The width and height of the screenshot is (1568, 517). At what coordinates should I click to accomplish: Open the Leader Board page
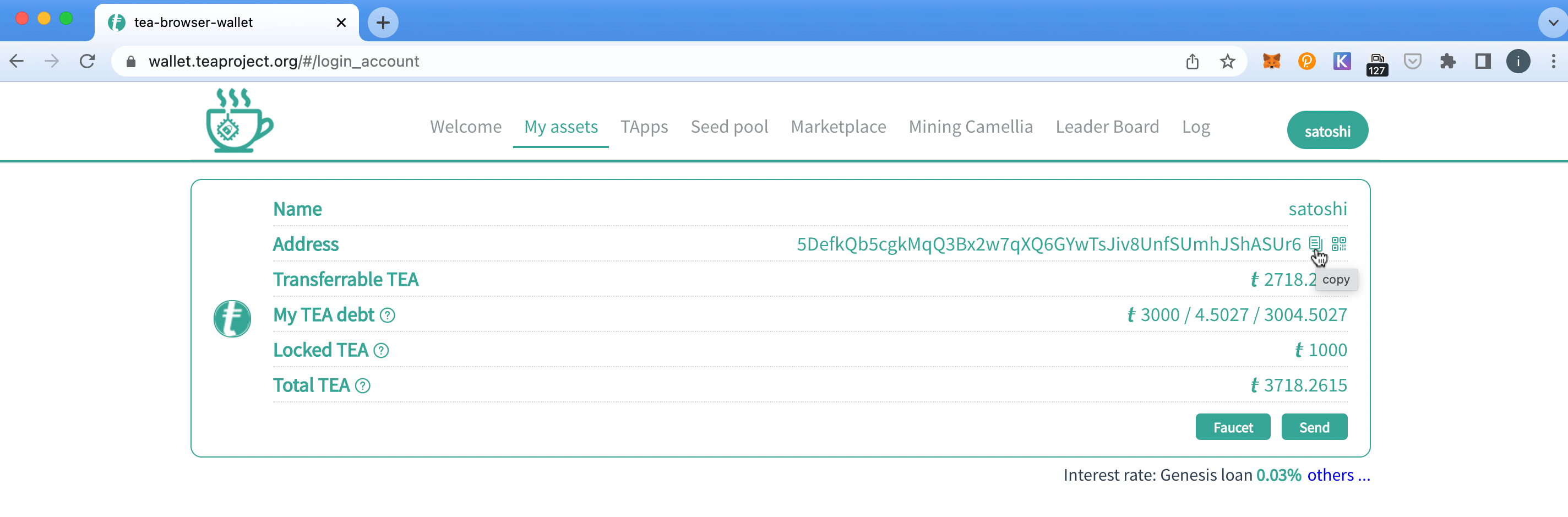(x=1107, y=127)
